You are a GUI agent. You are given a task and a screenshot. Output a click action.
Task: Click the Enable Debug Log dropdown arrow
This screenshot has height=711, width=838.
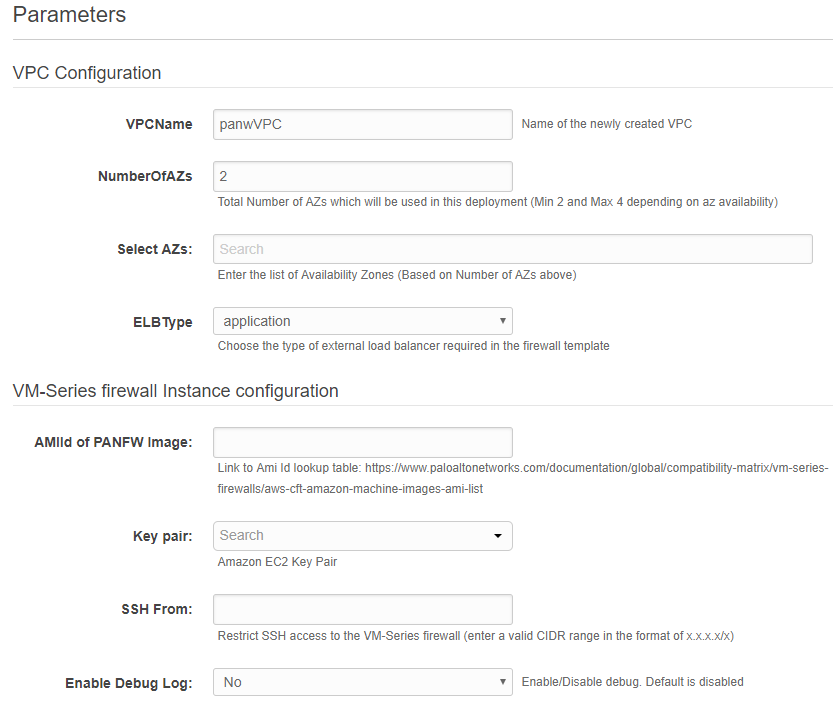coord(502,682)
